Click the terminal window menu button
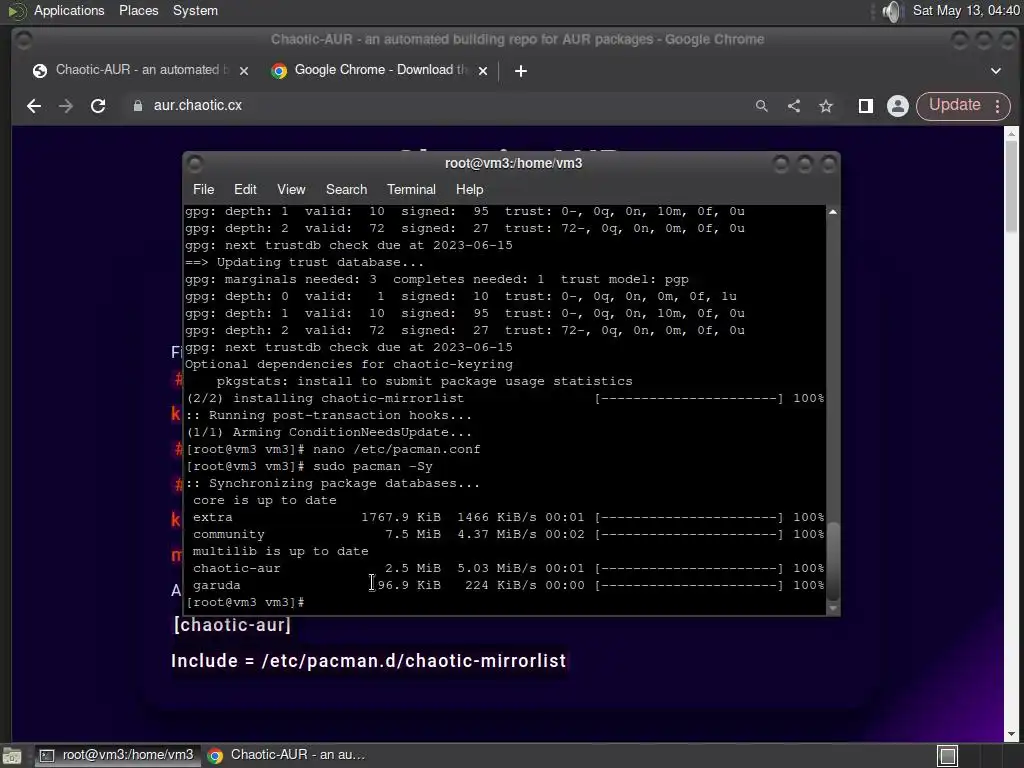This screenshot has height=768, width=1024. coord(195,163)
